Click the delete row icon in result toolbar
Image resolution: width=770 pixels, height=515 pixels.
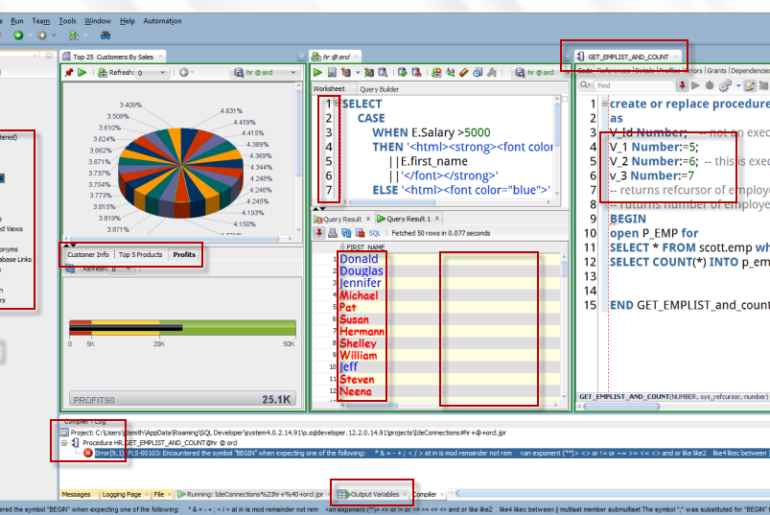coord(360,233)
